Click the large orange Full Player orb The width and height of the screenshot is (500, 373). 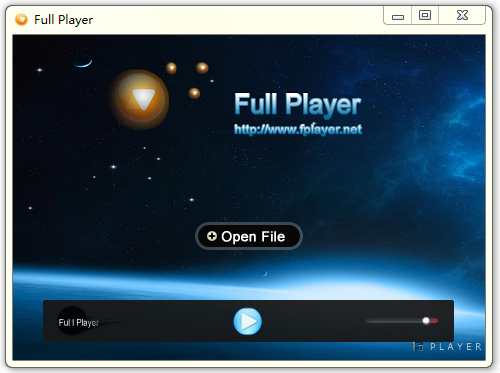pyautogui.click(x=139, y=99)
